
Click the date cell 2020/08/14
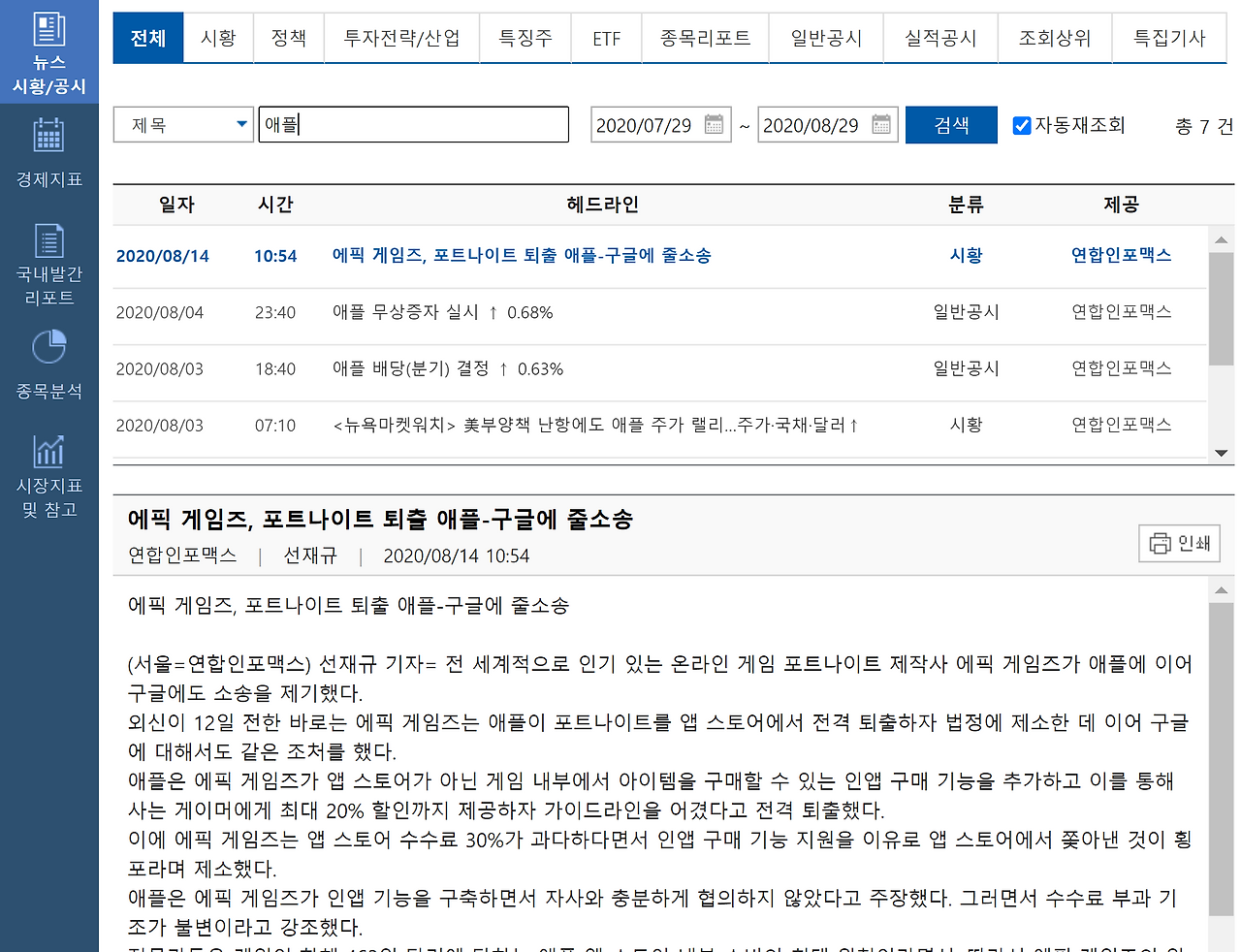click(x=163, y=256)
